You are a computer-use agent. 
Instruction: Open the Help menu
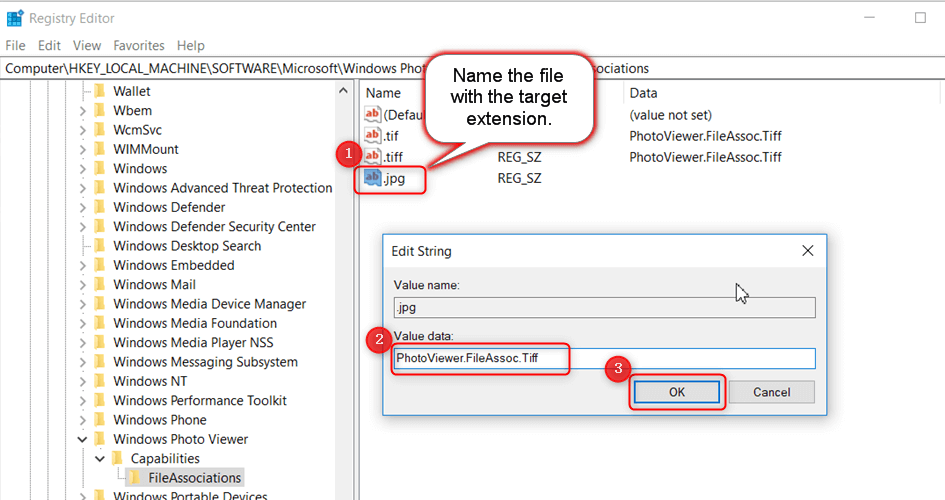click(x=190, y=45)
